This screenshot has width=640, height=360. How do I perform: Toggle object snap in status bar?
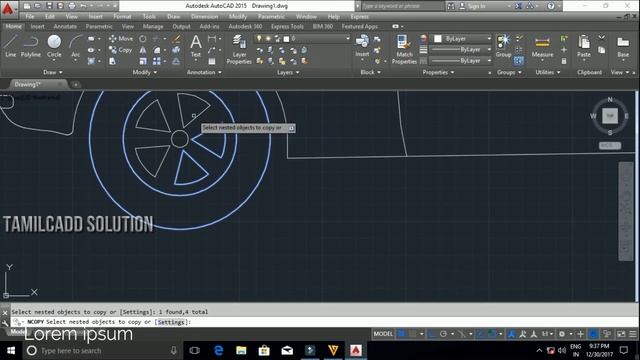pyautogui.click(x=493, y=334)
